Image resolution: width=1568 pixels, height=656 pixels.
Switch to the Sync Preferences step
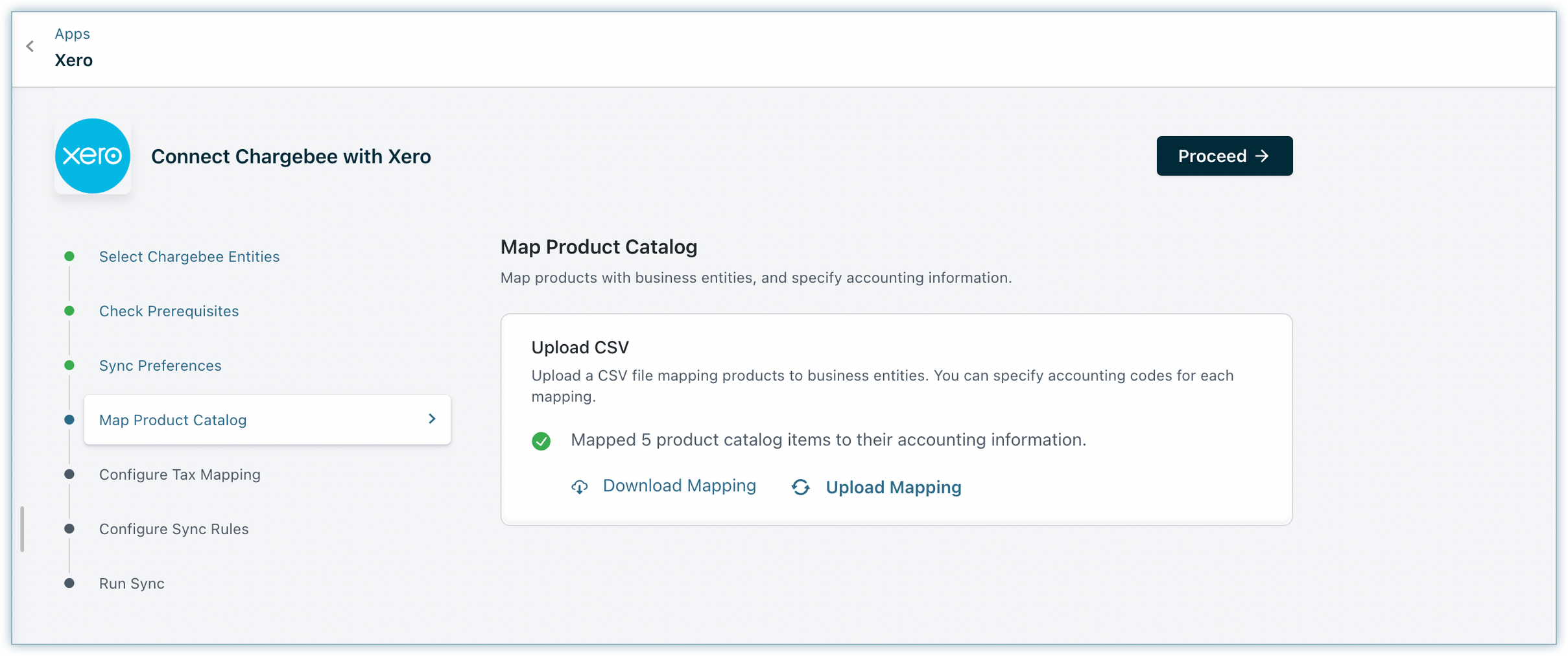pos(160,366)
